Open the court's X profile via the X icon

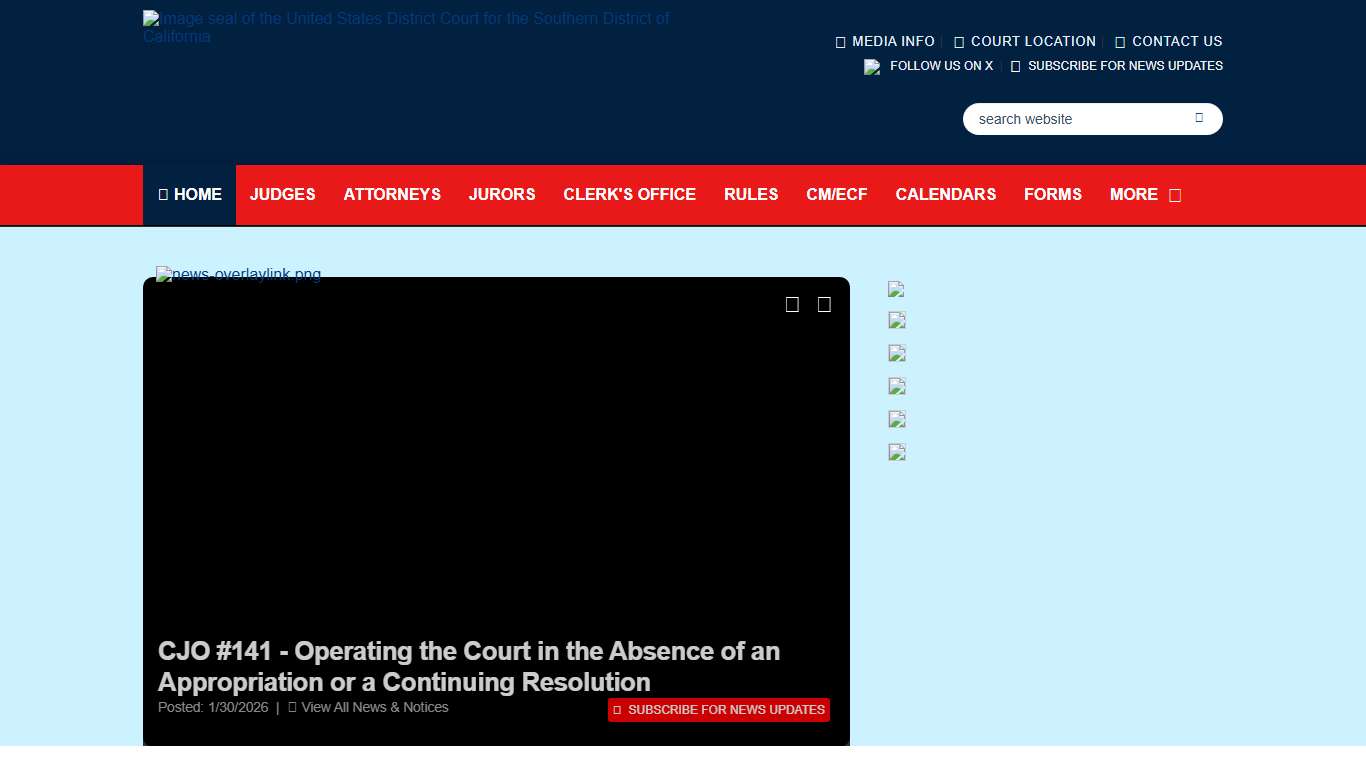pos(871,66)
